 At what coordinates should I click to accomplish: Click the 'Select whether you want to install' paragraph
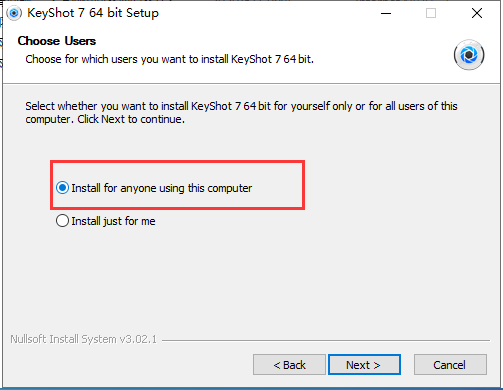point(241,113)
